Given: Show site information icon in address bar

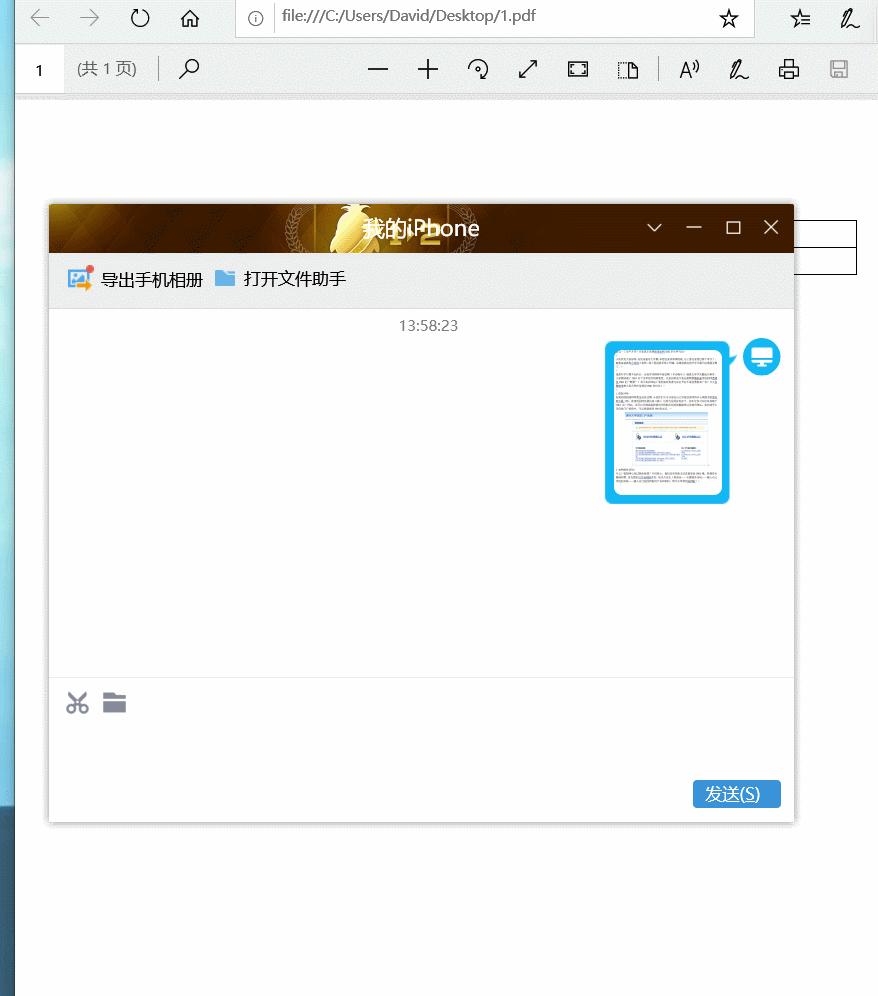Looking at the screenshot, I should click(x=255, y=18).
